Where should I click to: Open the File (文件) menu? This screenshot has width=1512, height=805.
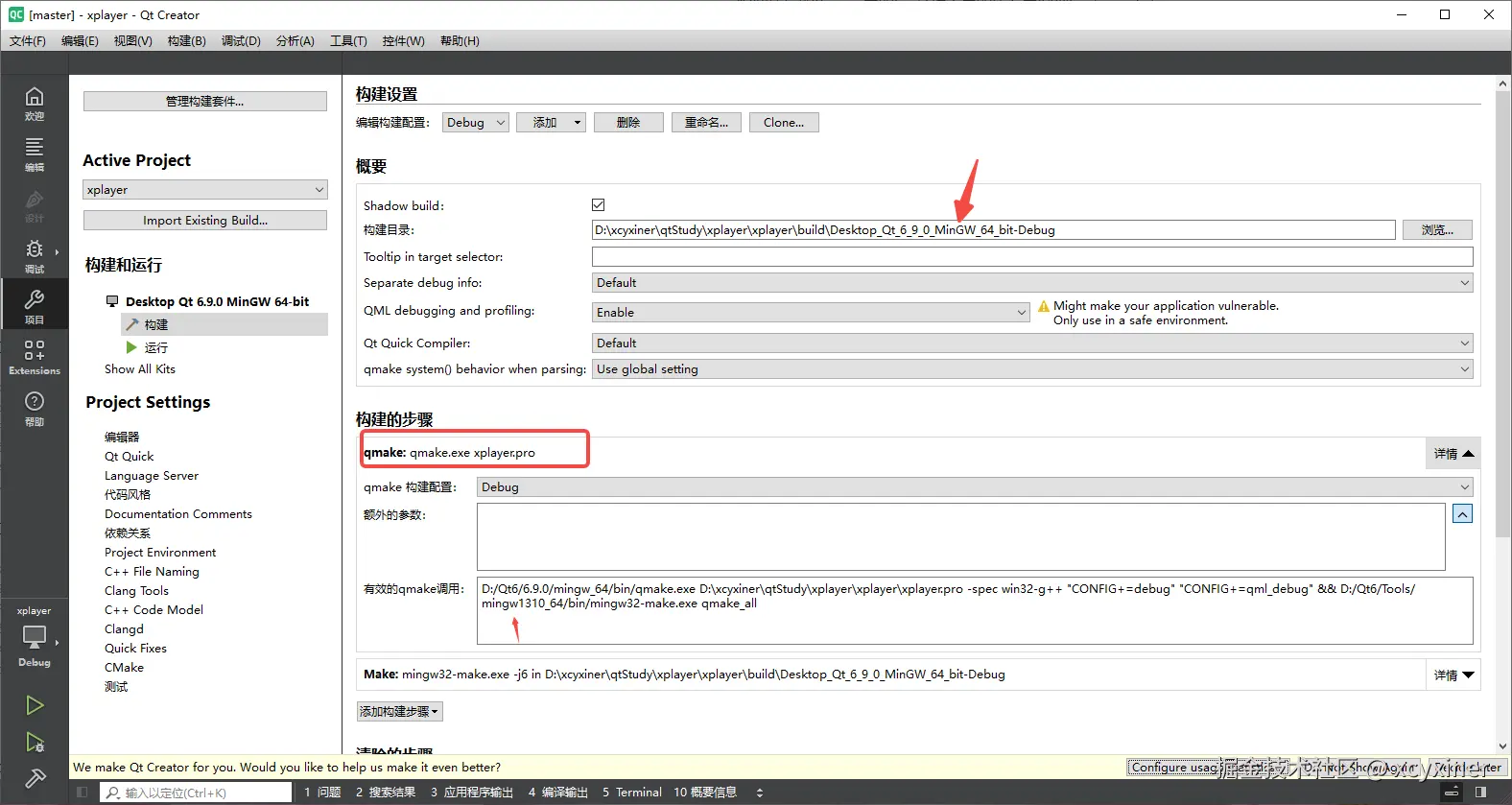27,41
